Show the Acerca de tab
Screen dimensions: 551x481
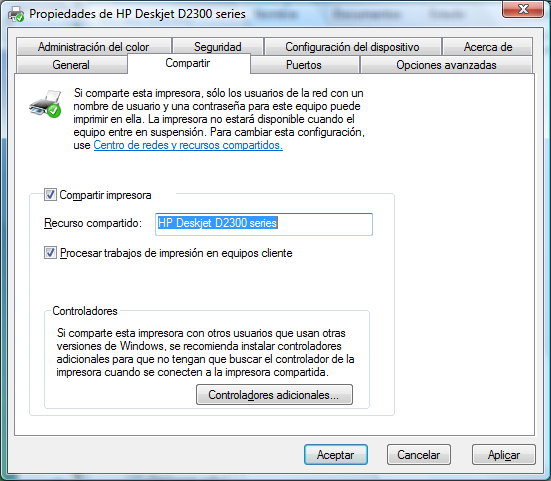click(x=488, y=47)
